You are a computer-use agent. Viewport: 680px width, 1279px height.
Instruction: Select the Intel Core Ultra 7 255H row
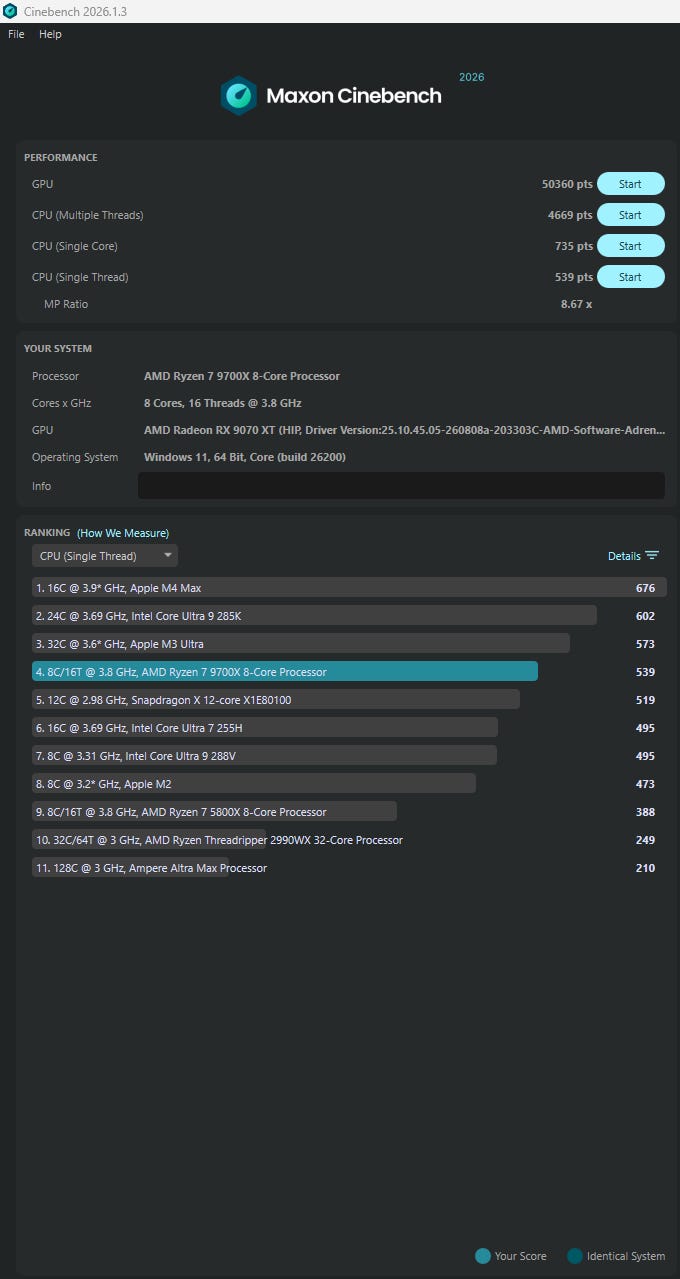click(x=349, y=728)
